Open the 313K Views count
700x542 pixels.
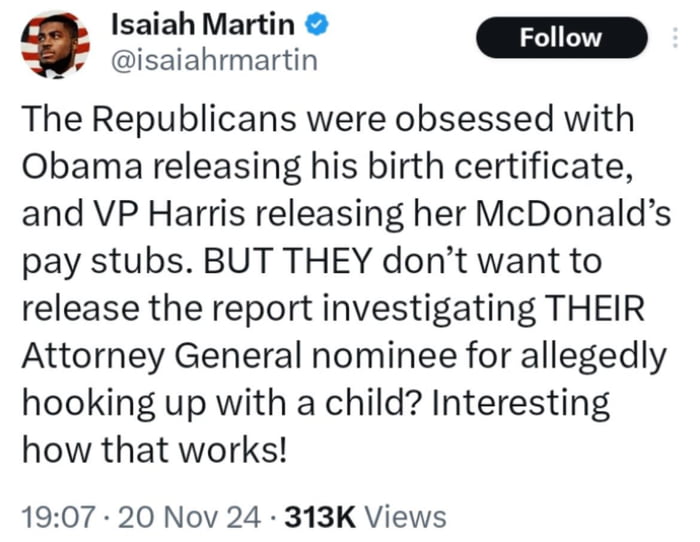tap(366, 516)
